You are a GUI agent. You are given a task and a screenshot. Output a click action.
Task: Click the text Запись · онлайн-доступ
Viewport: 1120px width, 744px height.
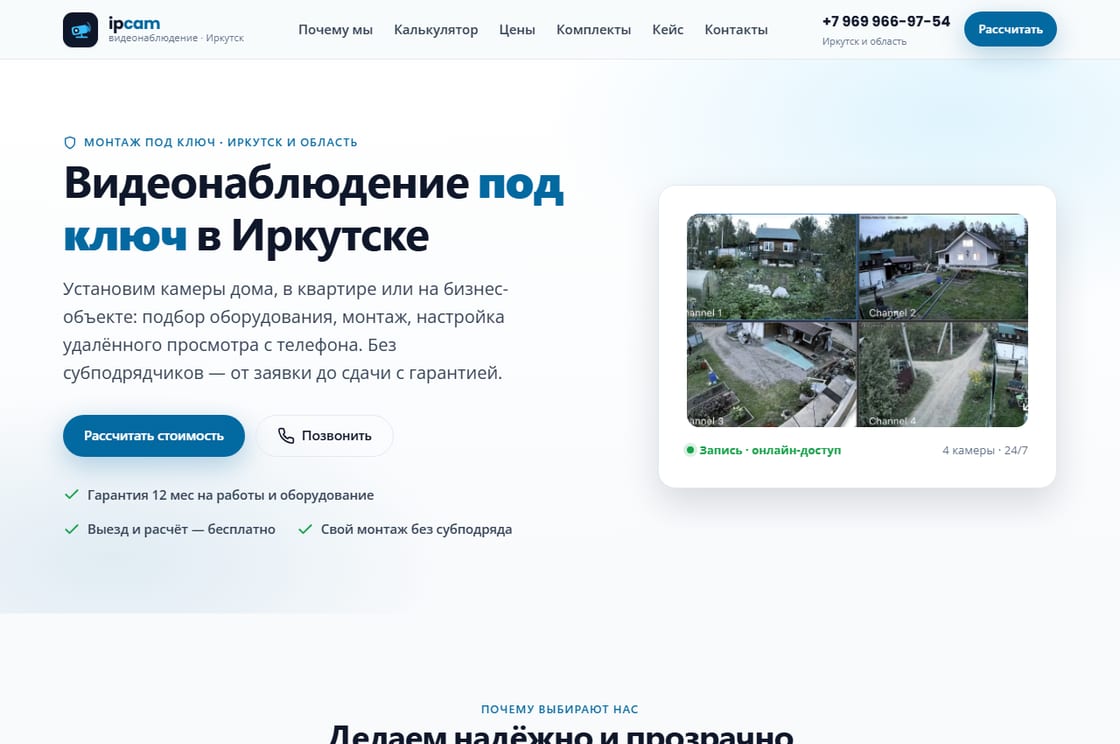770,450
